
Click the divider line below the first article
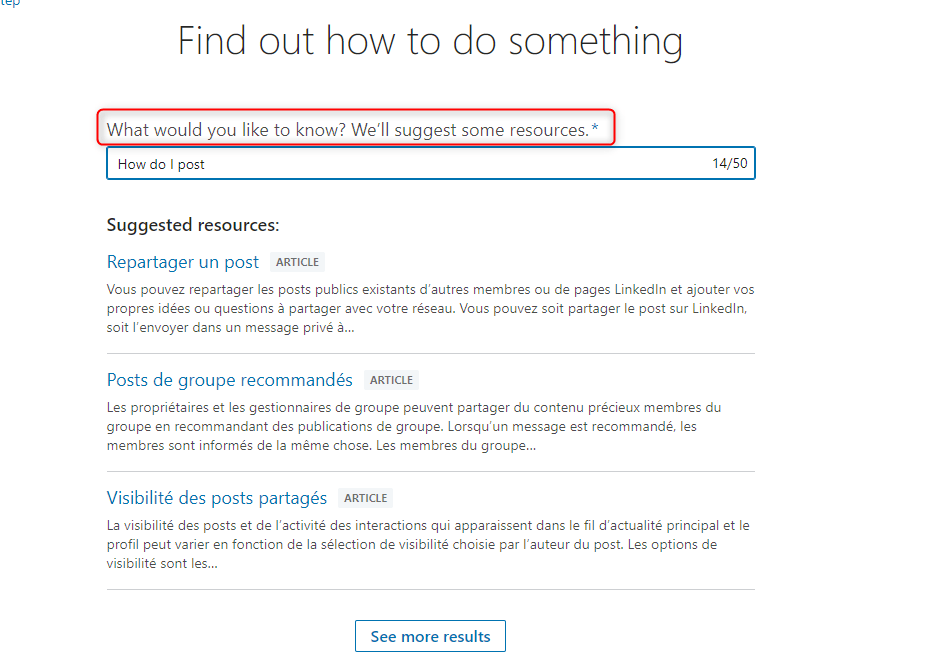pos(430,353)
